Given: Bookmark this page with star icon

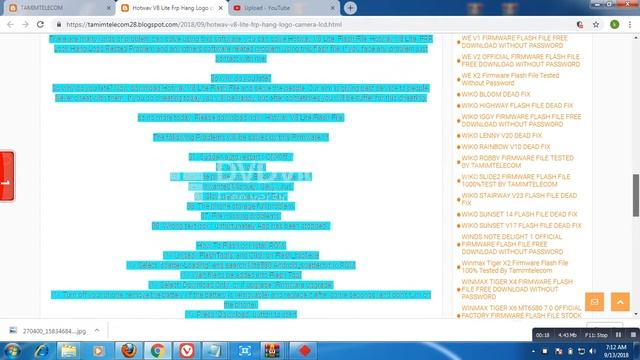Looking at the screenshot, I should coord(596,24).
